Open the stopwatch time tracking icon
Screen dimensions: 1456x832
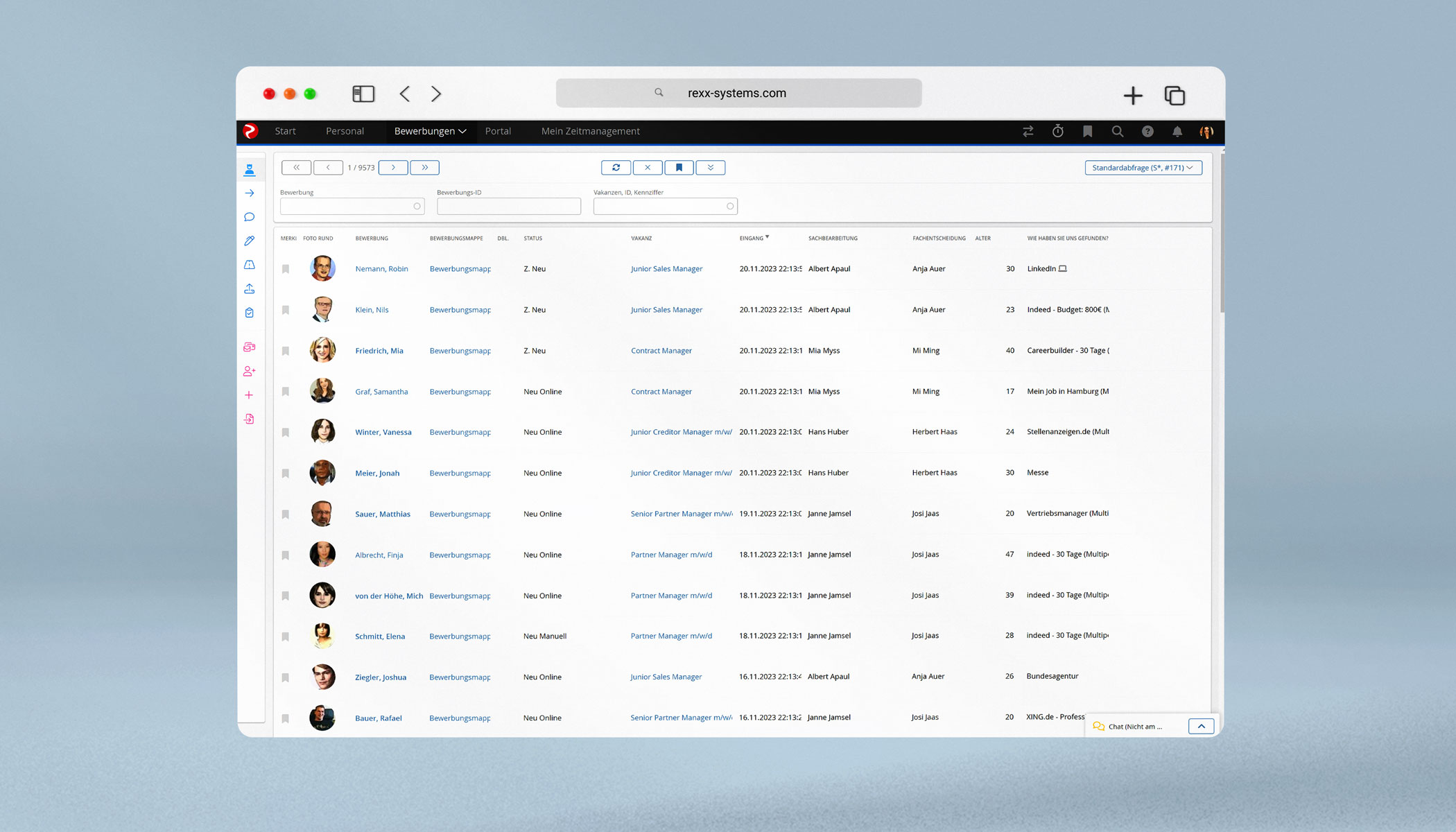tap(1057, 131)
